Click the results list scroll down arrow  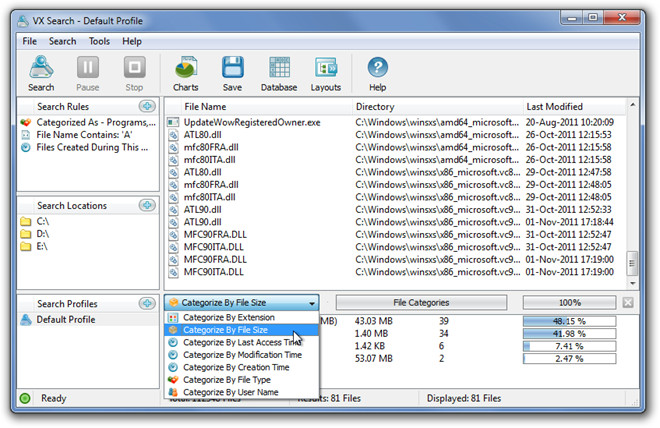click(632, 284)
